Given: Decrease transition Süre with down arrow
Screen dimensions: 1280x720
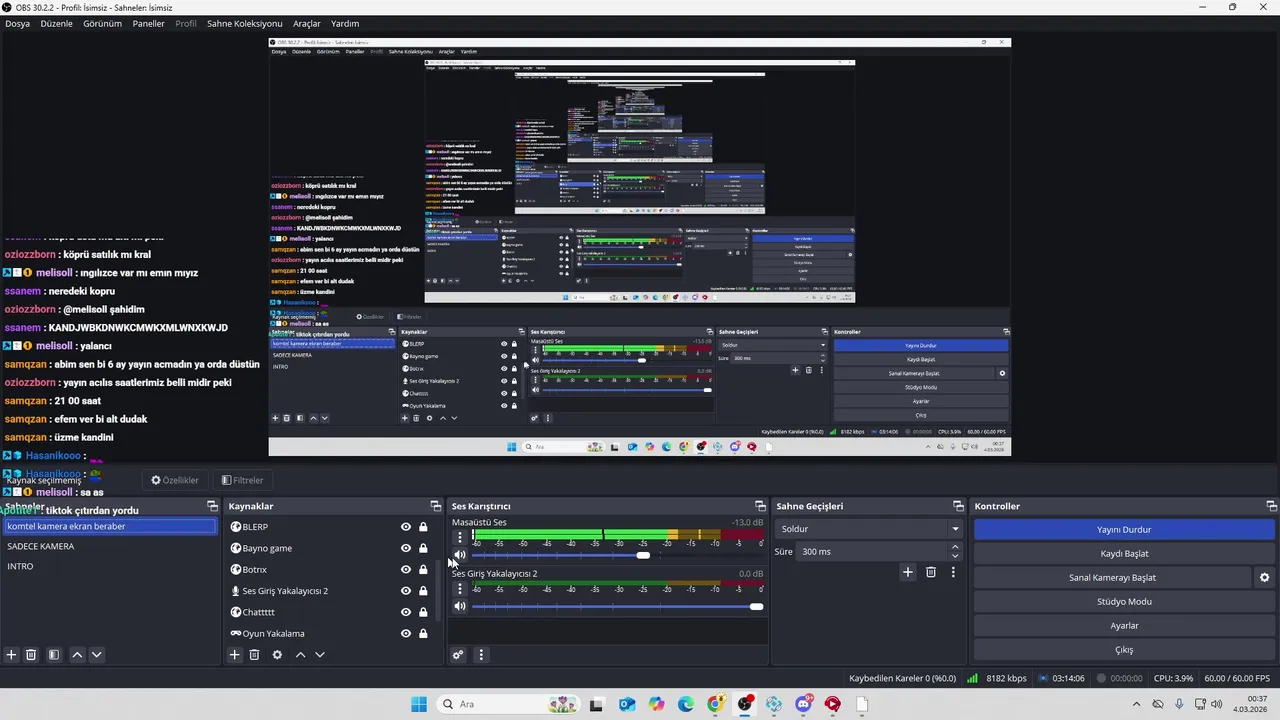Looking at the screenshot, I should pyautogui.click(x=955, y=556).
